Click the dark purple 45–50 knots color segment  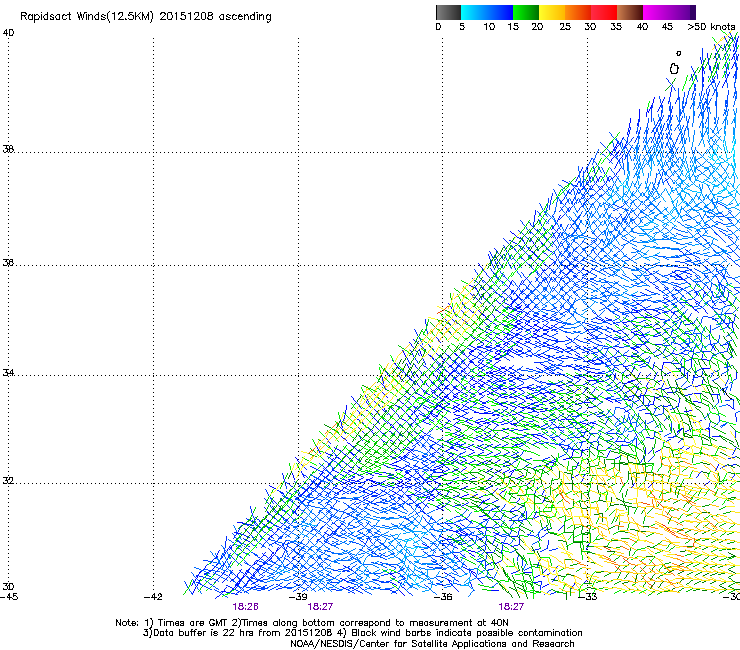coord(682,12)
